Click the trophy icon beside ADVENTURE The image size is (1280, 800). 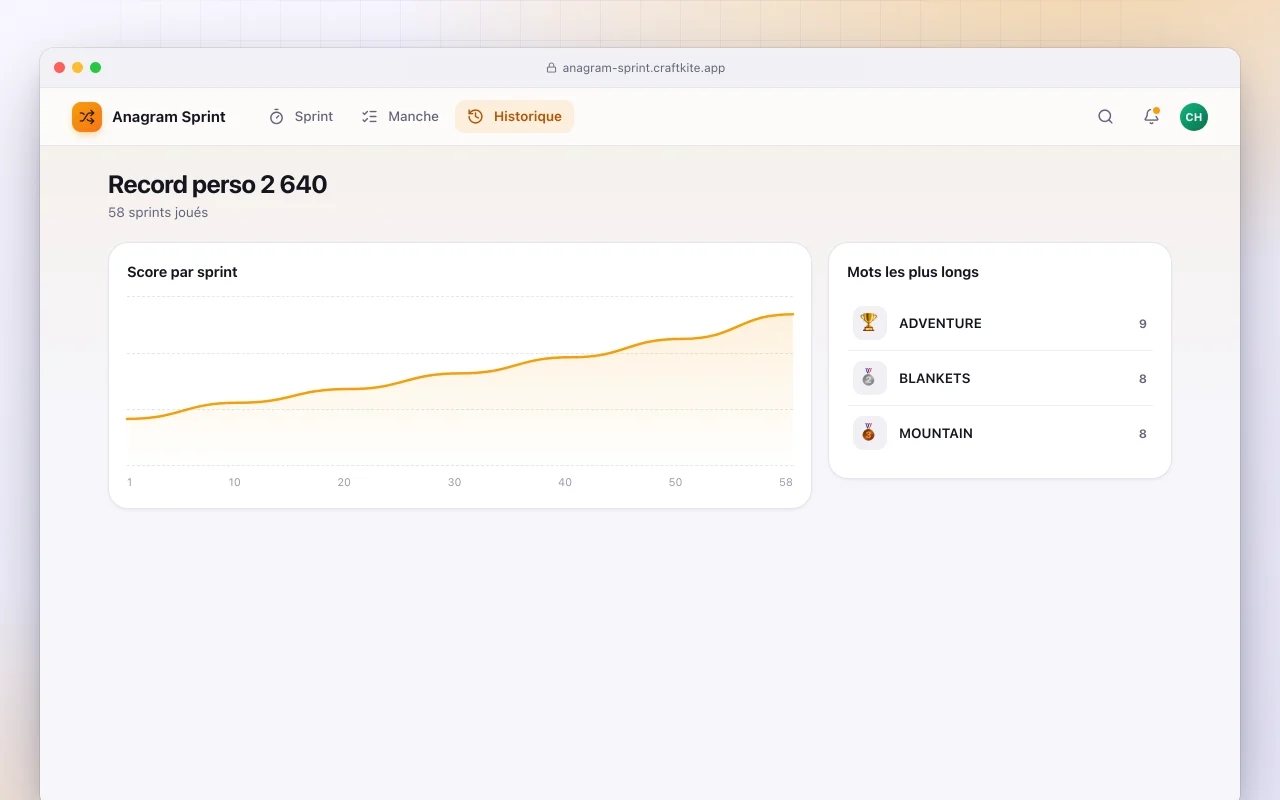869,323
